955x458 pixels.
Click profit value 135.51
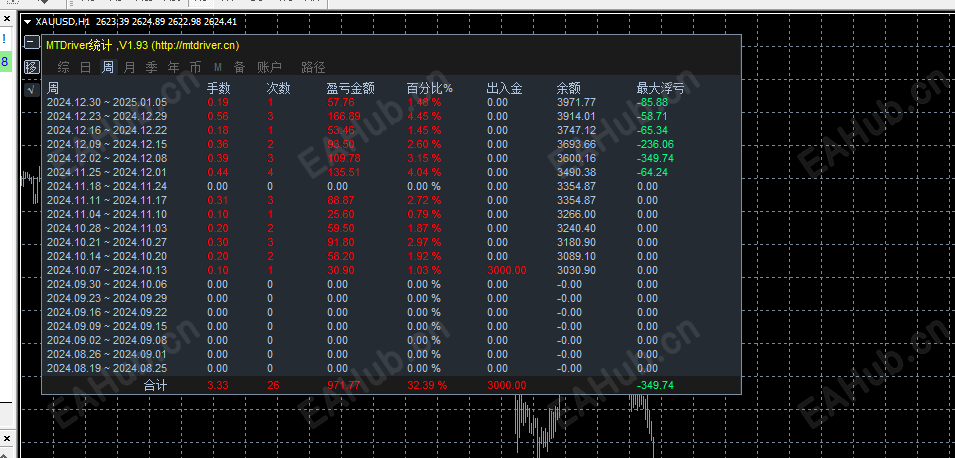coord(344,172)
